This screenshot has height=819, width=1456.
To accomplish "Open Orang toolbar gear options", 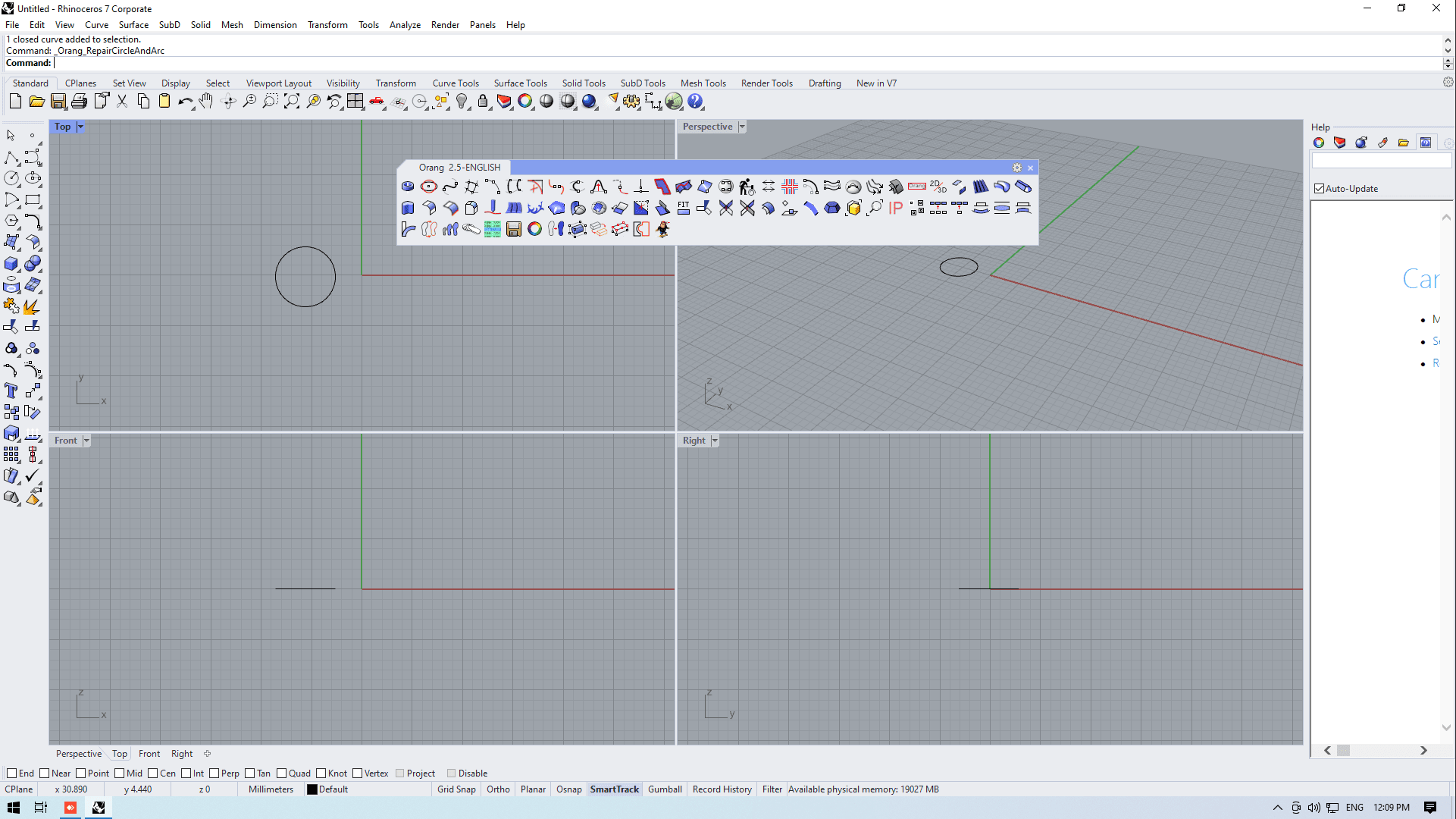I will (1017, 168).
